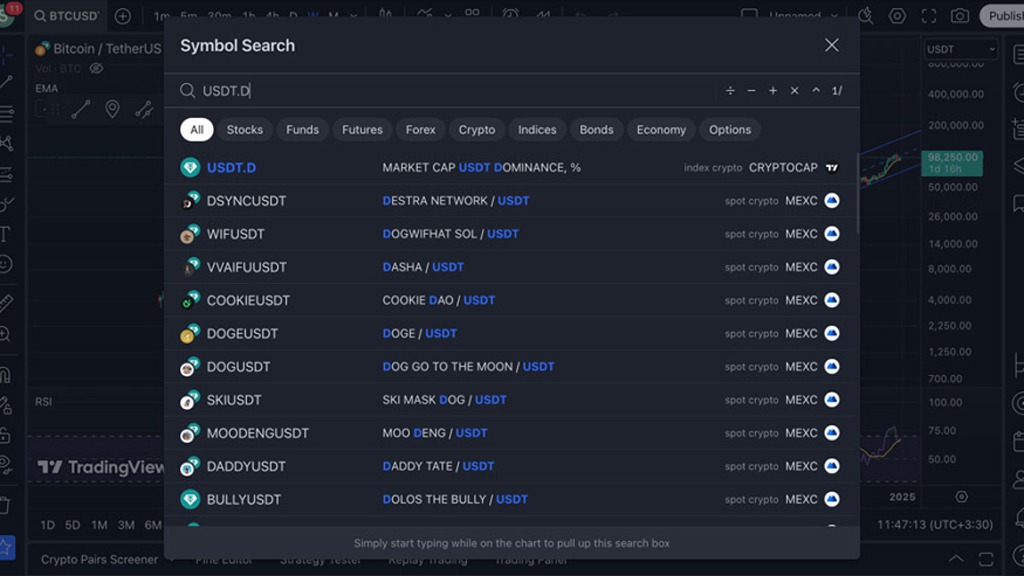Switch to the Forex filter
Screen dimensions: 1024x576
pyautogui.click(x=420, y=129)
